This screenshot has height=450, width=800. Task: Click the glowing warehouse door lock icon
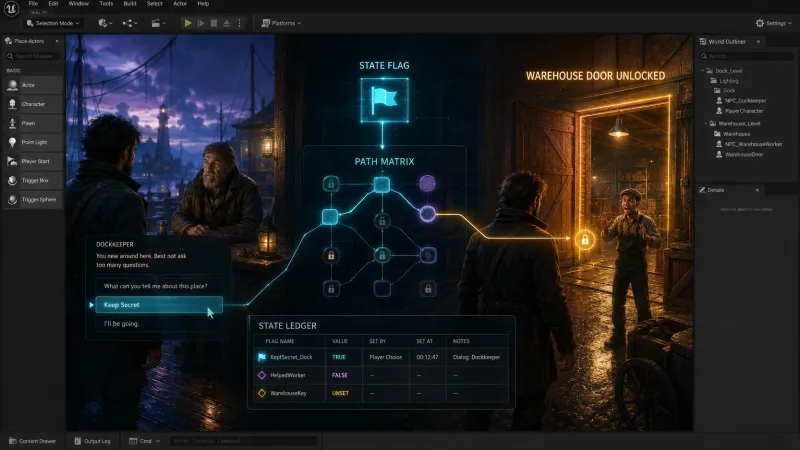[x=585, y=239]
